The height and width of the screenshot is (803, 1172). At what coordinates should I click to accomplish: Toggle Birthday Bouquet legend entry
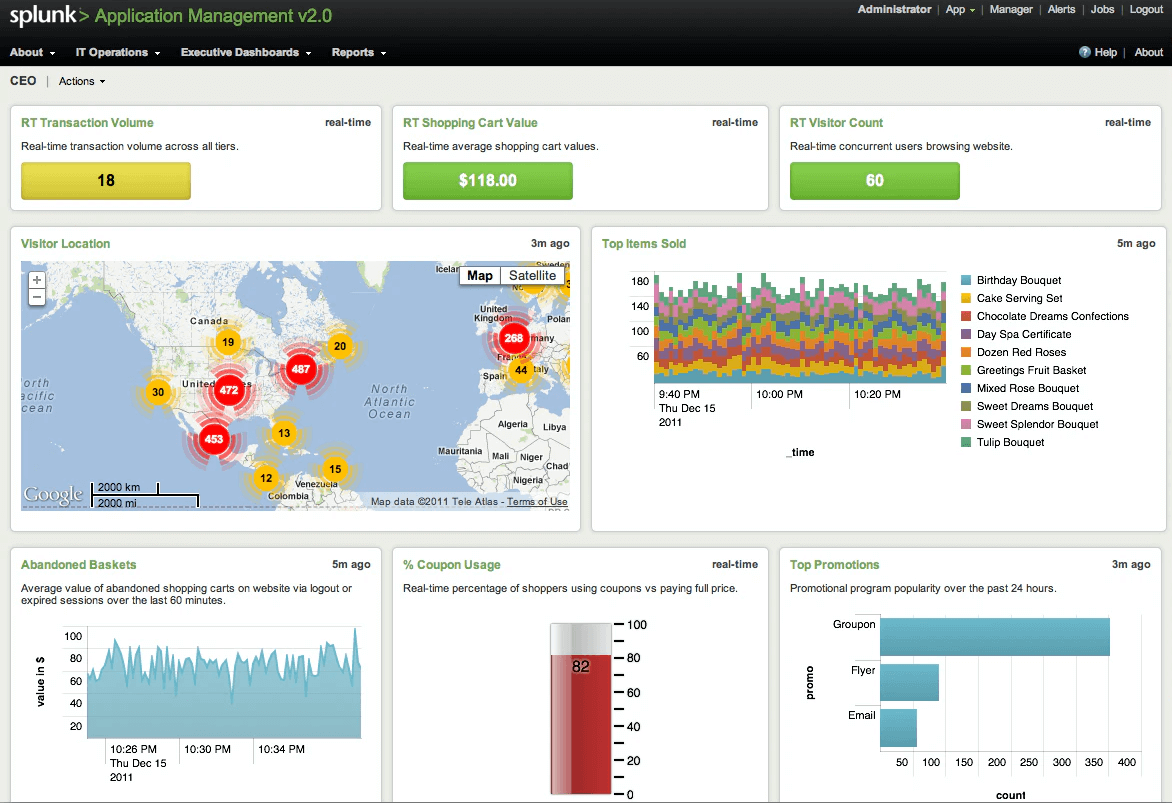[1018, 281]
